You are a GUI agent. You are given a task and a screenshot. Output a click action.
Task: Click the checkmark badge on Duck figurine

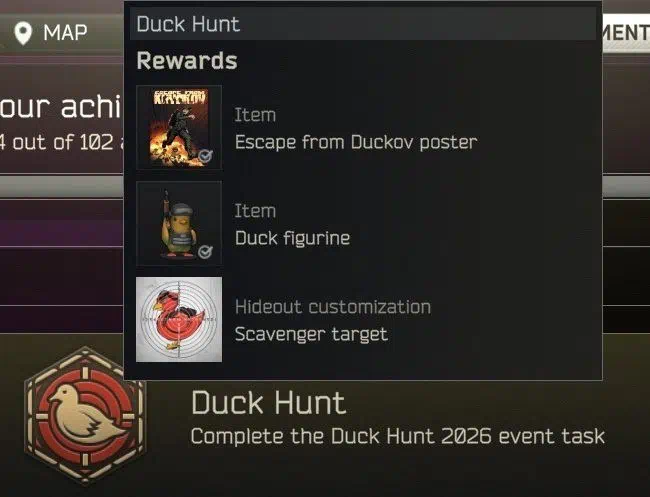pos(205,252)
